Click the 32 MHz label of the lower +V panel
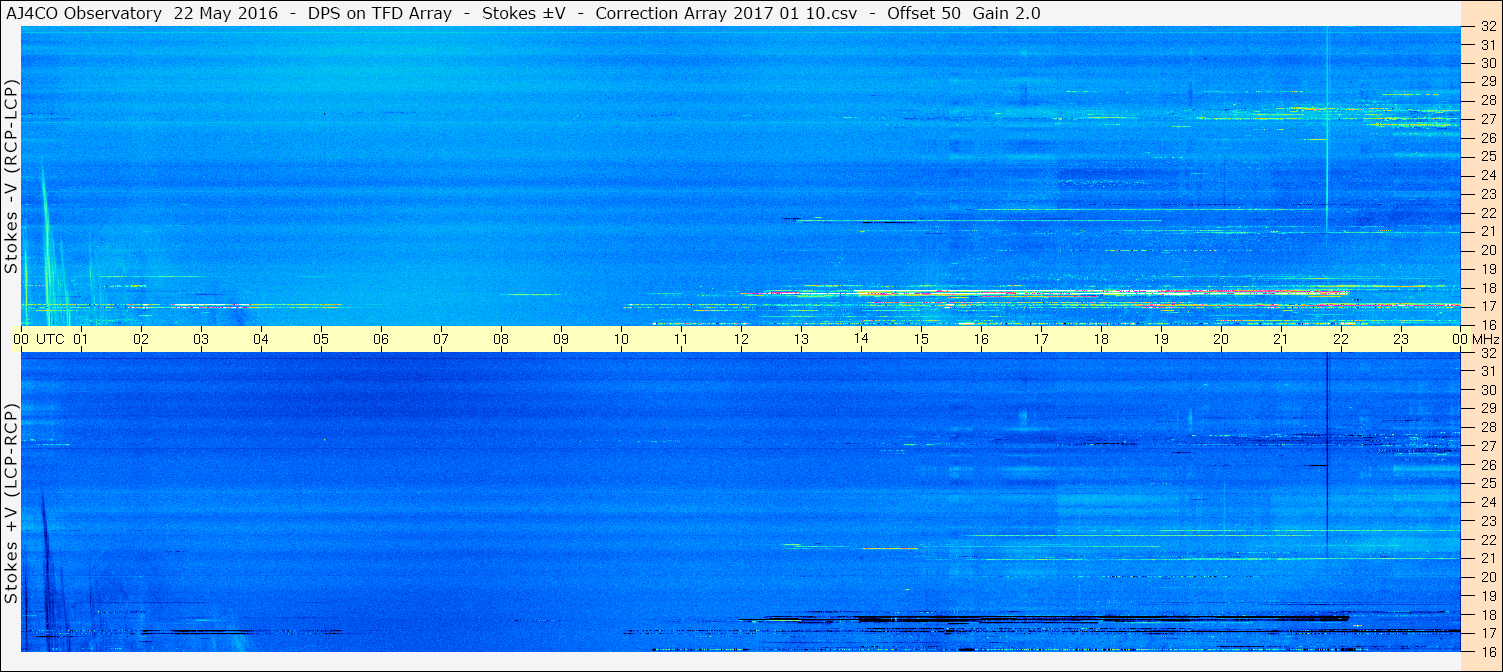The width and height of the screenshot is (1503, 672). click(1487, 353)
